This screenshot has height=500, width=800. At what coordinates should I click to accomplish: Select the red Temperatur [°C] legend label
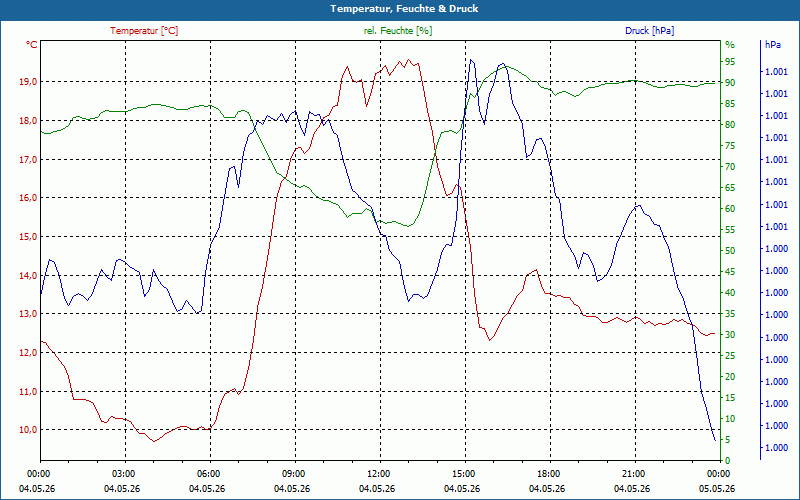(144, 31)
